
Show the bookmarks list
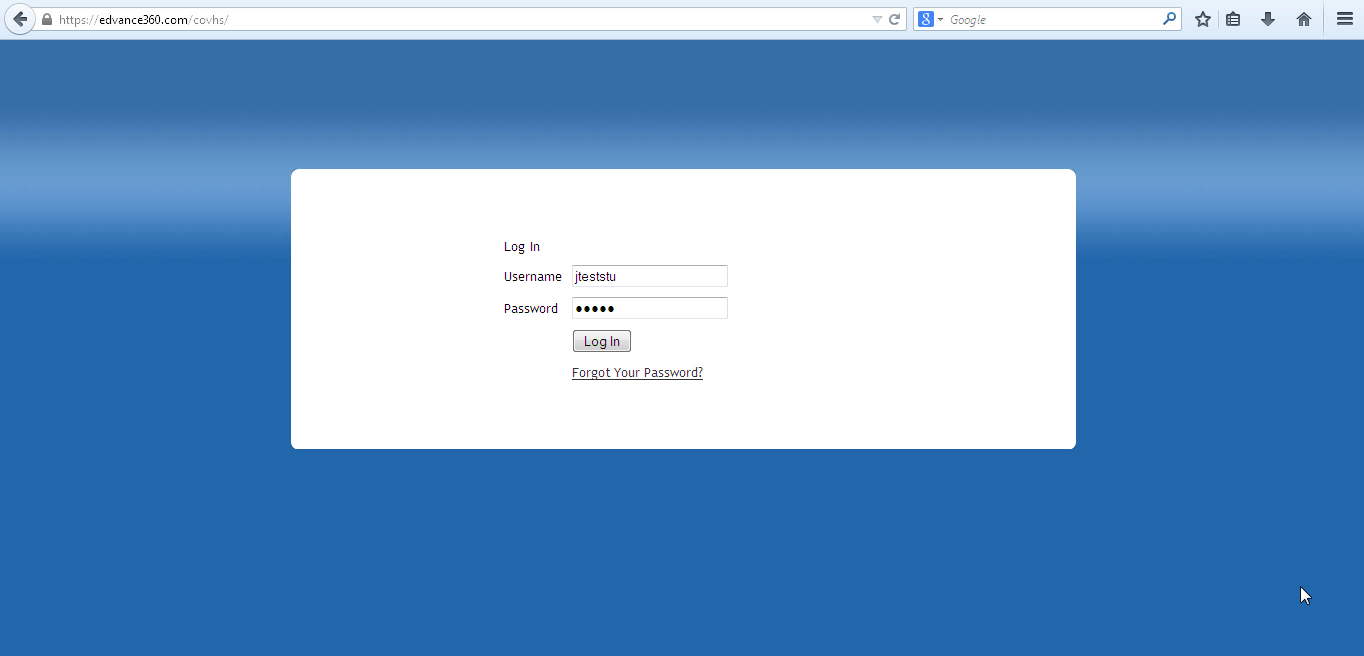[x=1233, y=19]
